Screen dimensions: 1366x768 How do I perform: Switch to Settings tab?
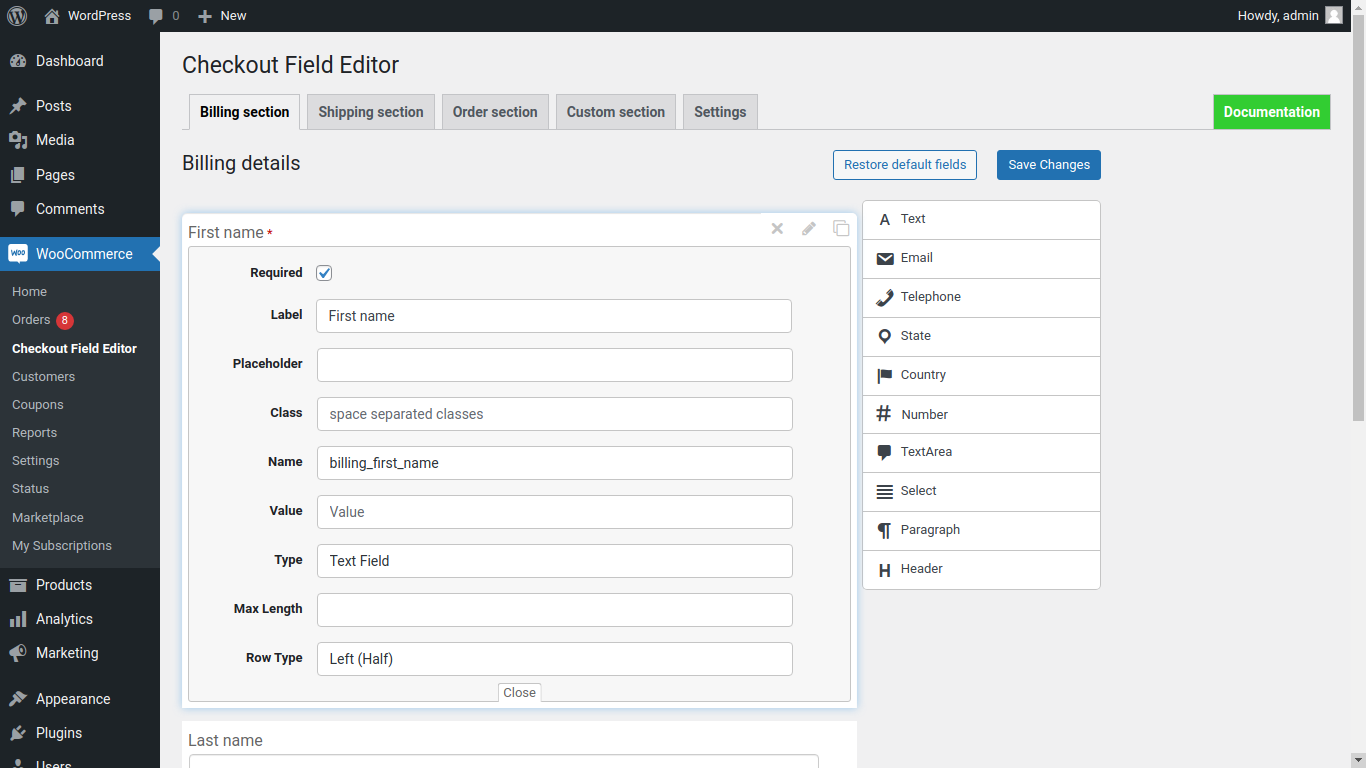point(720,112)
